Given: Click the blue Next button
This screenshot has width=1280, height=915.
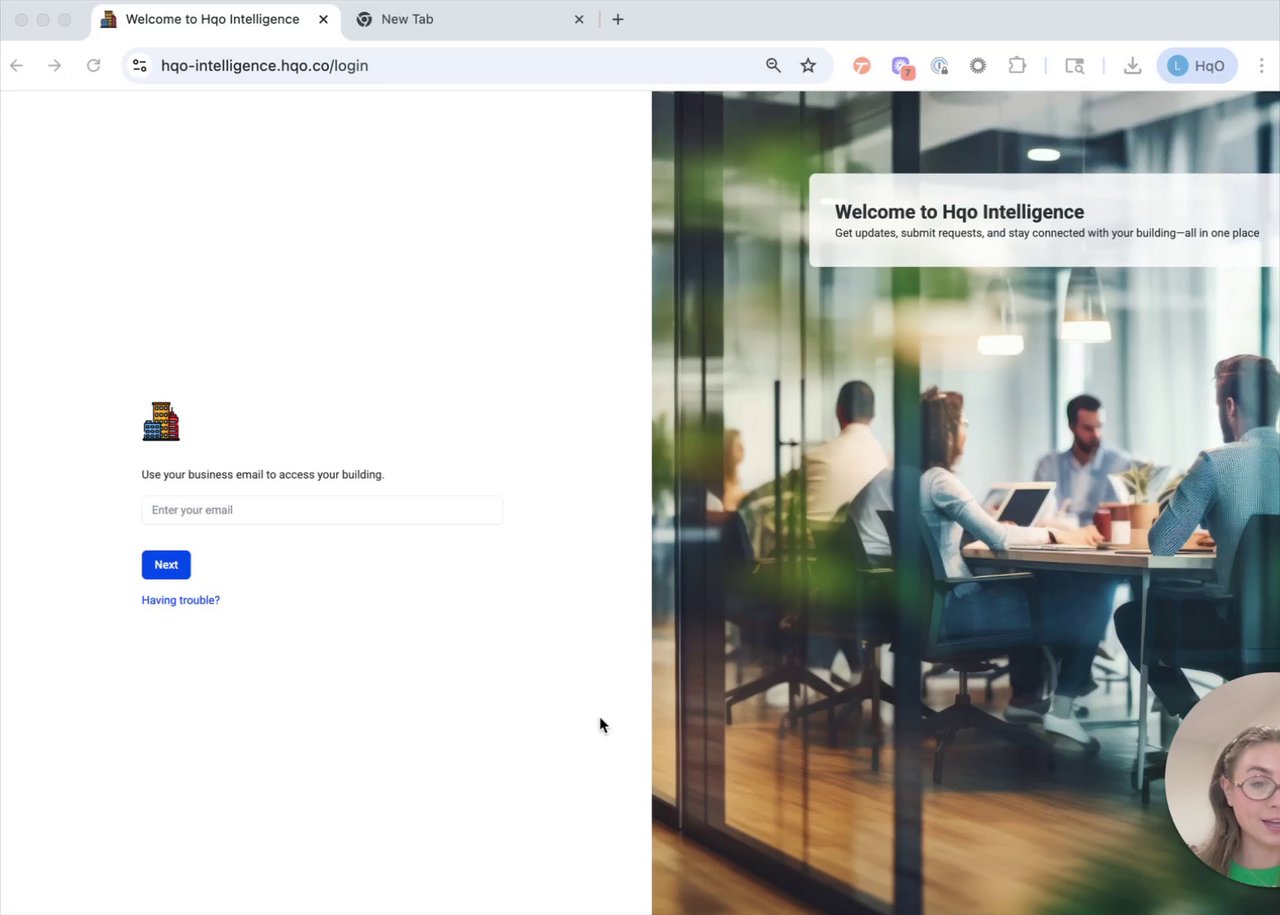Looking at the screenshot, I should (x=166, y=565).
